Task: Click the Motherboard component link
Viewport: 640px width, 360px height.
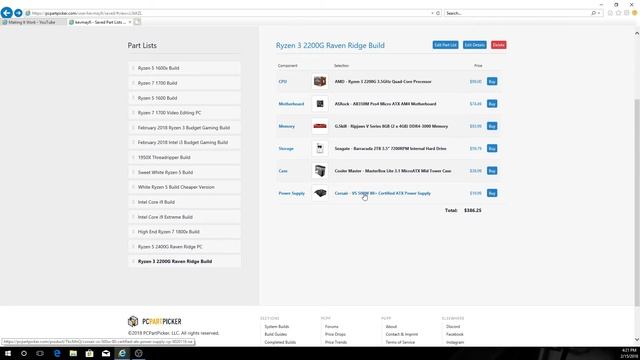Action: pyautogui.click(x=291, y=104)
